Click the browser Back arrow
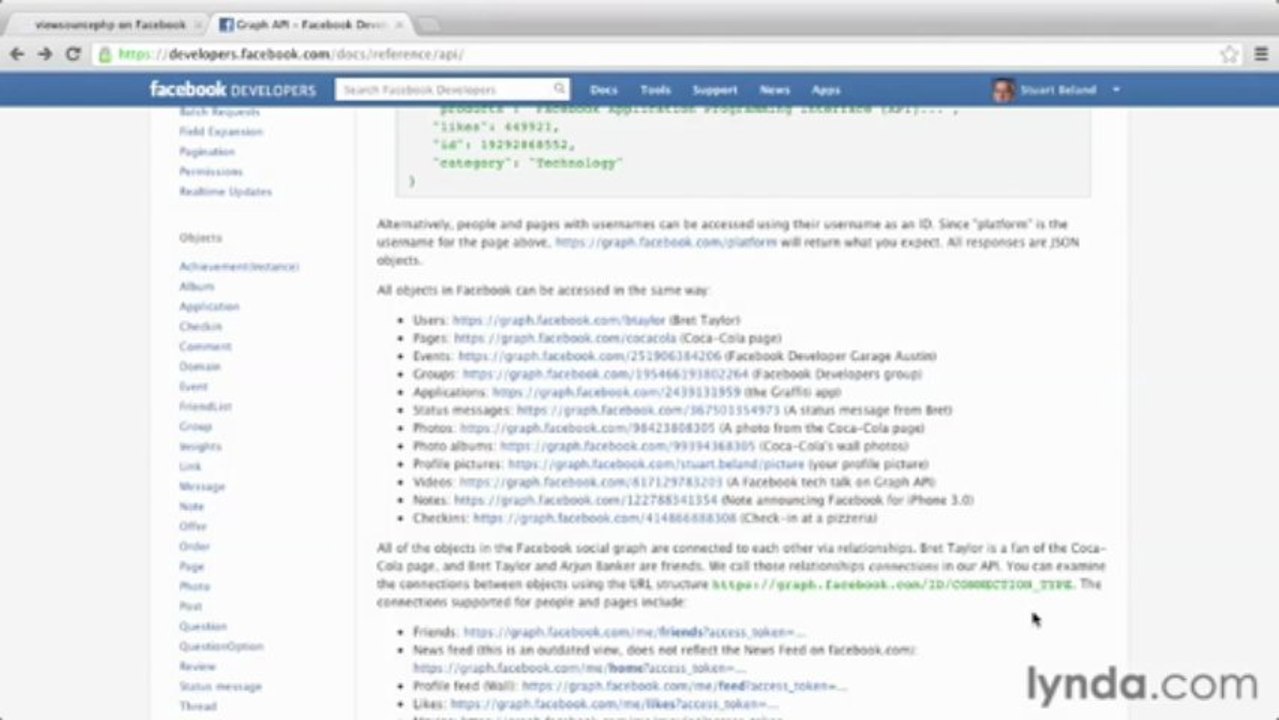Viewport: 1279px width, 720px height. pos(17,54)
